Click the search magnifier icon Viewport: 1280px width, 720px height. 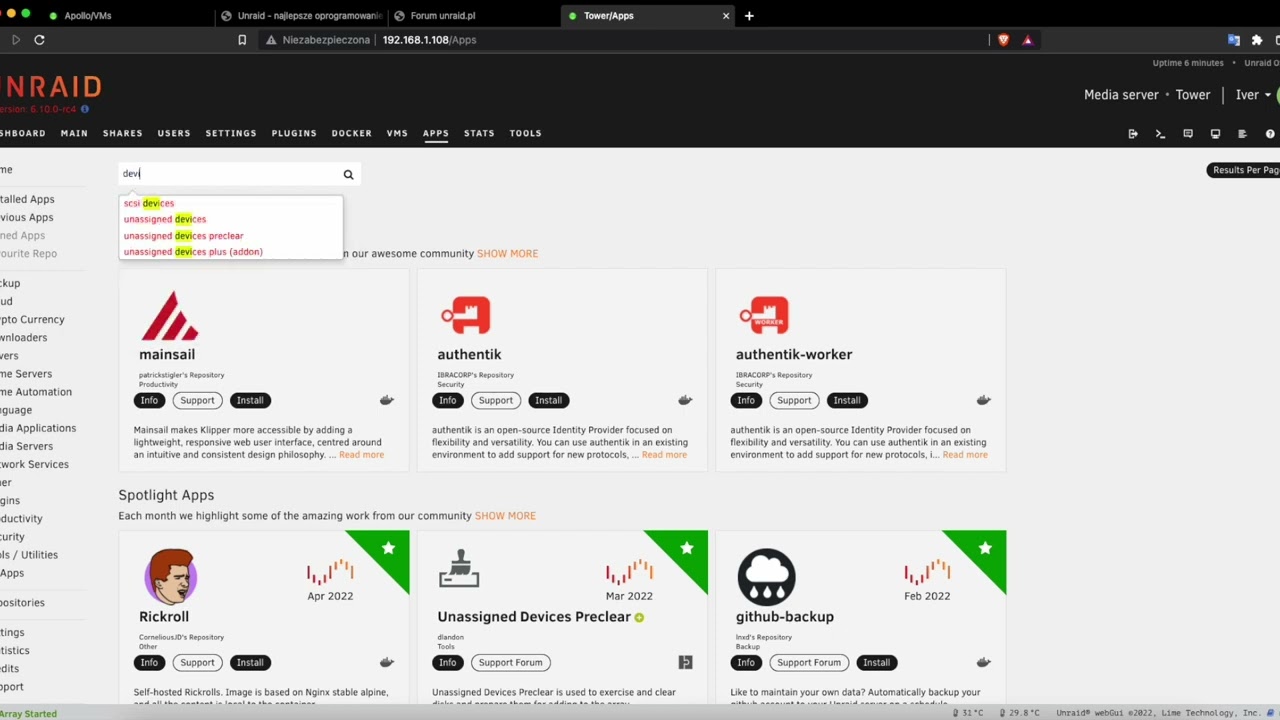(348, 175)
